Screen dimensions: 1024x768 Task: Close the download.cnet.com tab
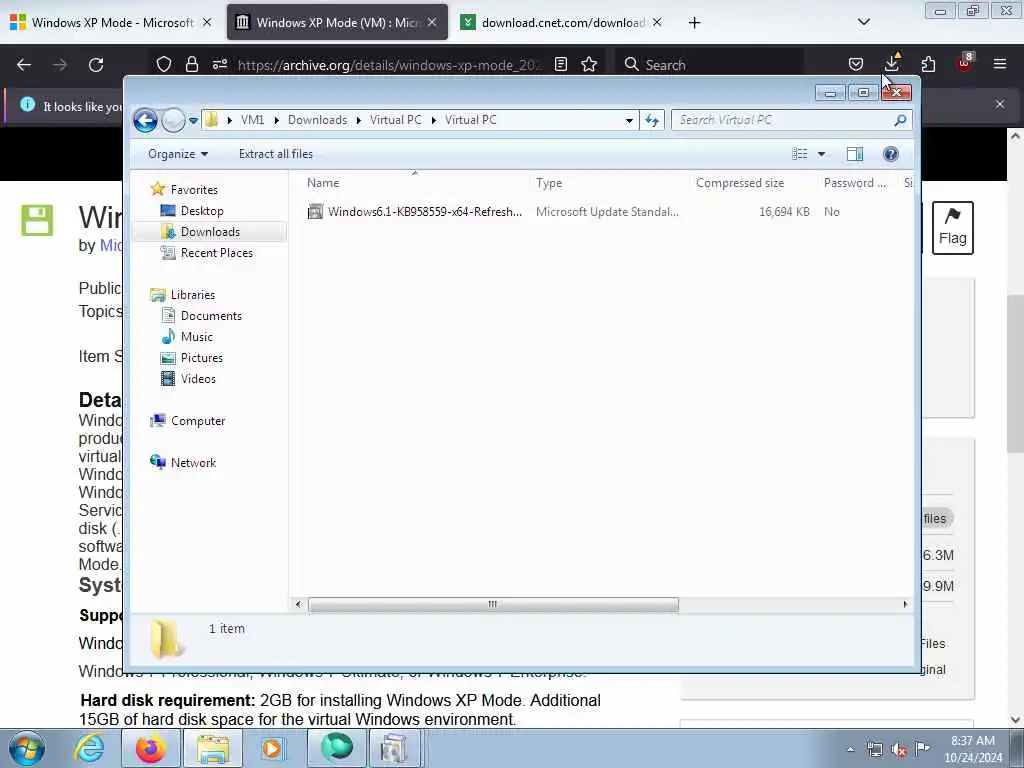657,23
